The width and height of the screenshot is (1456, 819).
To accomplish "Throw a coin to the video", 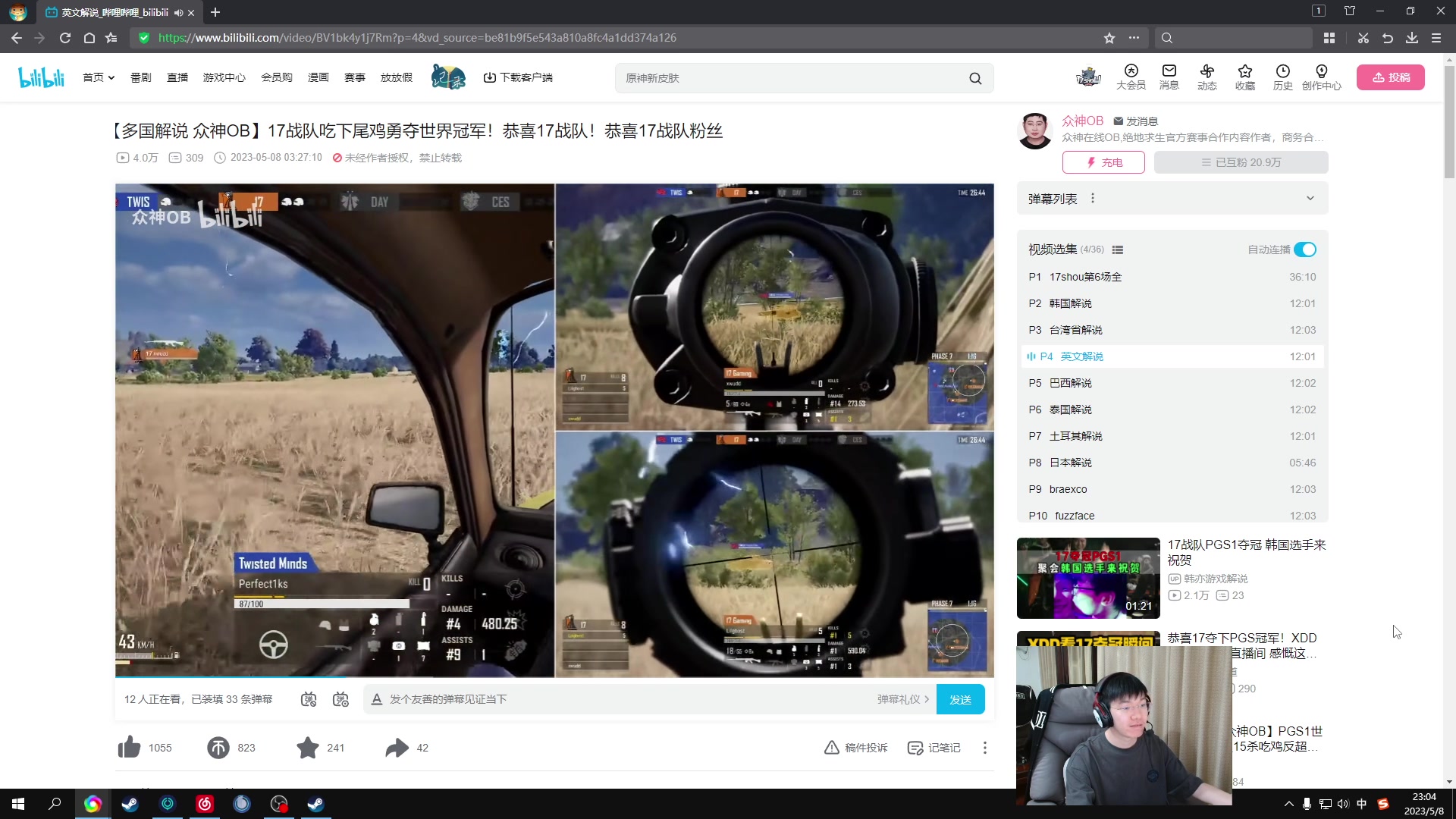I will coord(218,748).
